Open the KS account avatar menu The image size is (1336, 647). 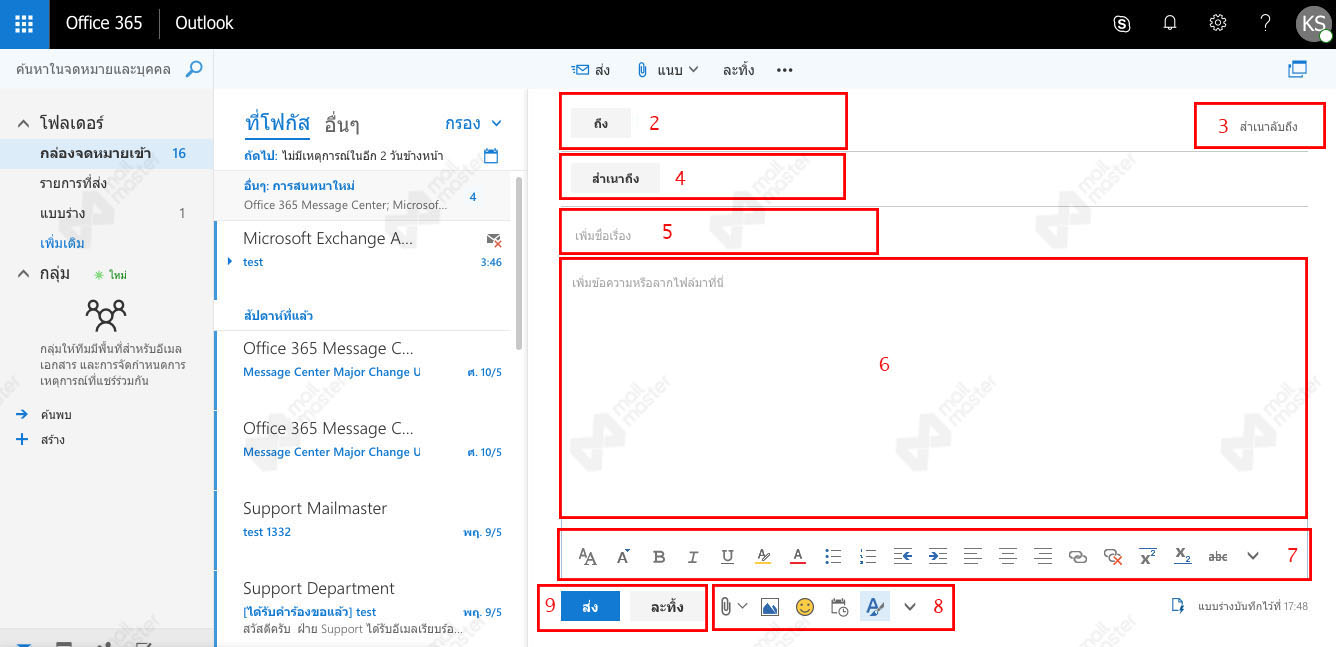pyautogui.click(x=1314, y=24)
